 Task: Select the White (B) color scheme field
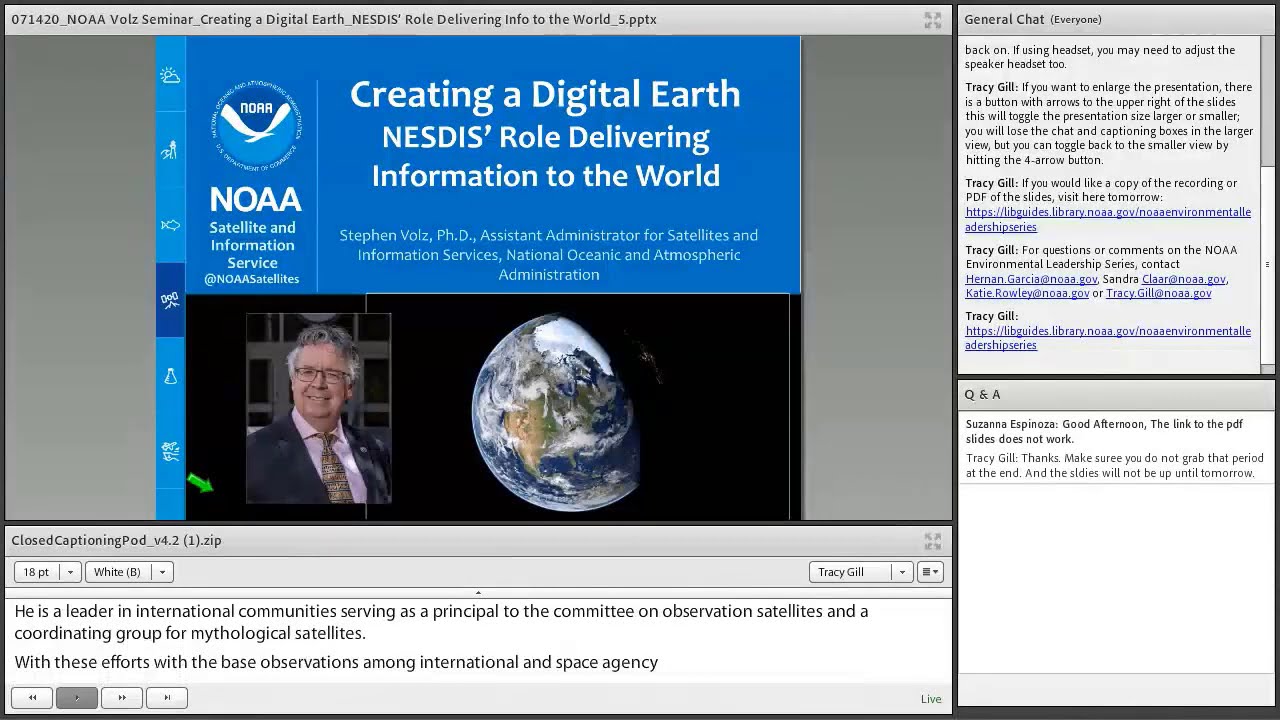point(118,572)
